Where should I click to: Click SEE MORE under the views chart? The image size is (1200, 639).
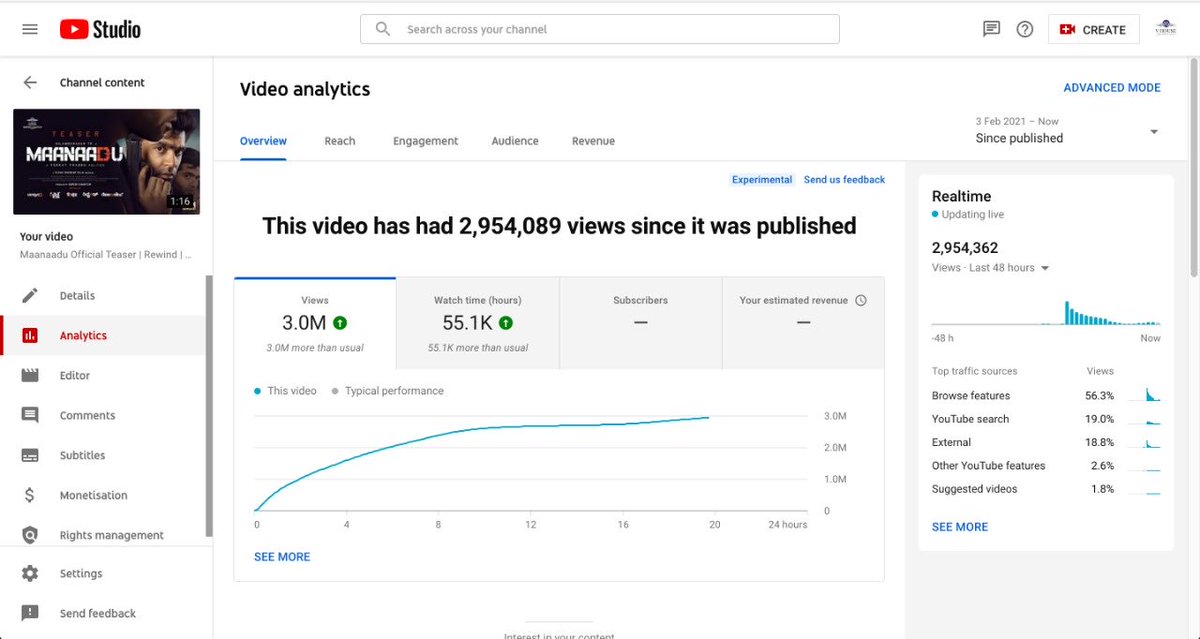coord(282,557)
